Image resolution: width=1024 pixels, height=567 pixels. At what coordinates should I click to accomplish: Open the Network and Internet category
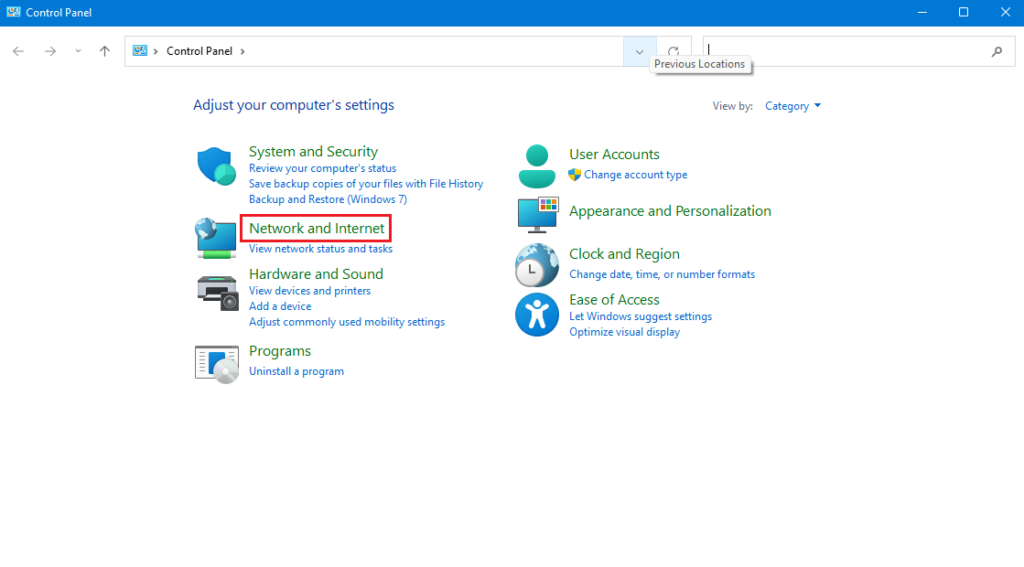[x=316, y=229]
